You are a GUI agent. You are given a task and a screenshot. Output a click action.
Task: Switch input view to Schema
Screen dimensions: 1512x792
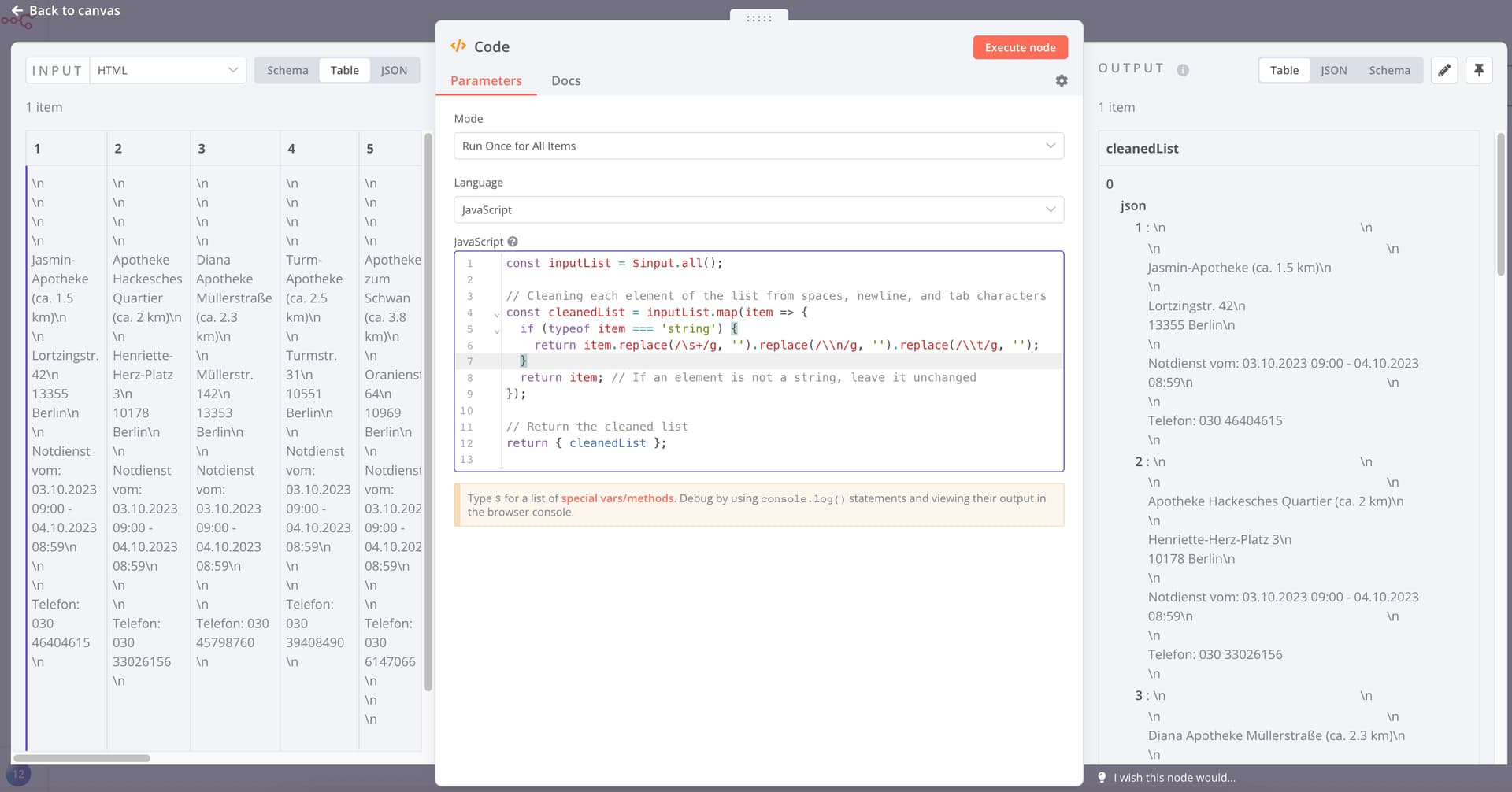[x=287, y=70]
